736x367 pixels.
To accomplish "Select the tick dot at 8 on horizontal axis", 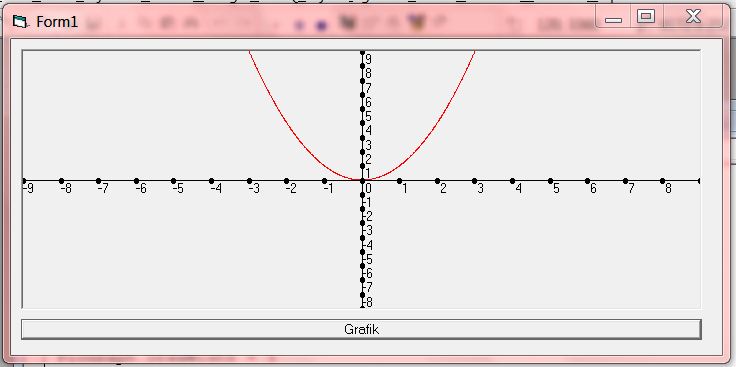I will (x=662, y=181).
